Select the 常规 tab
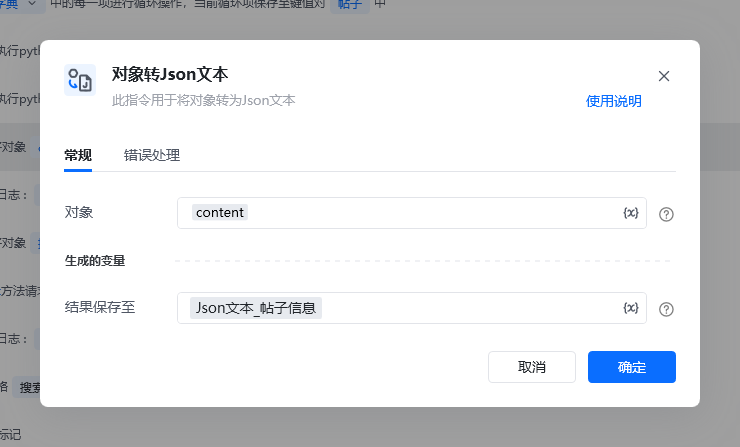 (78, 155)
